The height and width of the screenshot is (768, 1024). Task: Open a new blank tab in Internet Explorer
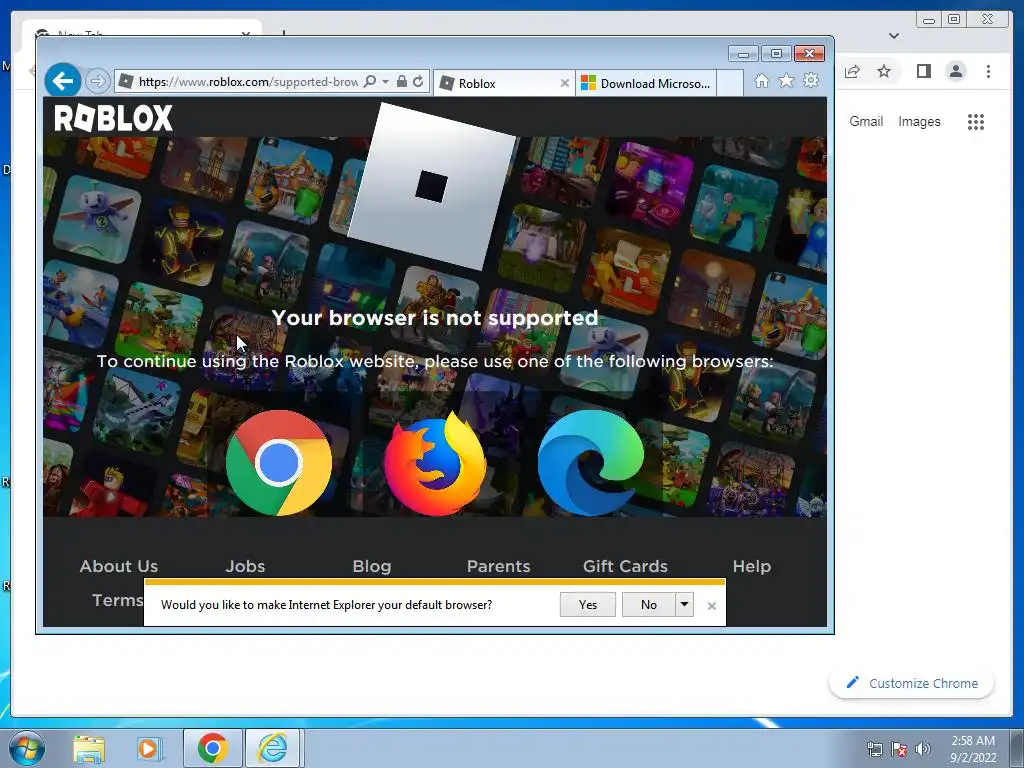click(730, 83)
